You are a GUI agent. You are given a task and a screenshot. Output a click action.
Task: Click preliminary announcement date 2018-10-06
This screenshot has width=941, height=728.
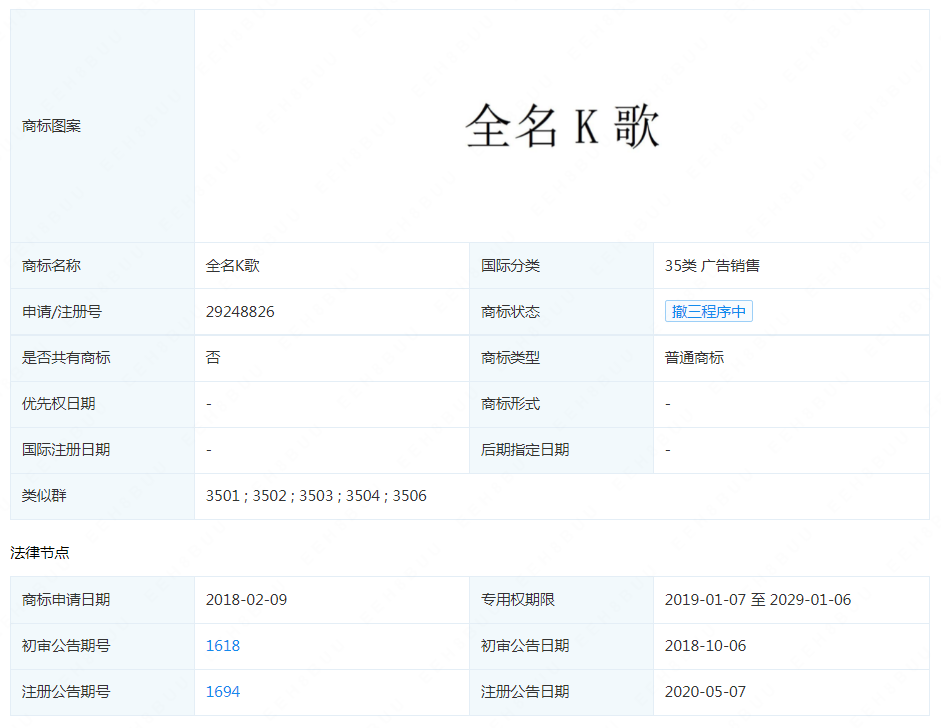click(706, 646)
